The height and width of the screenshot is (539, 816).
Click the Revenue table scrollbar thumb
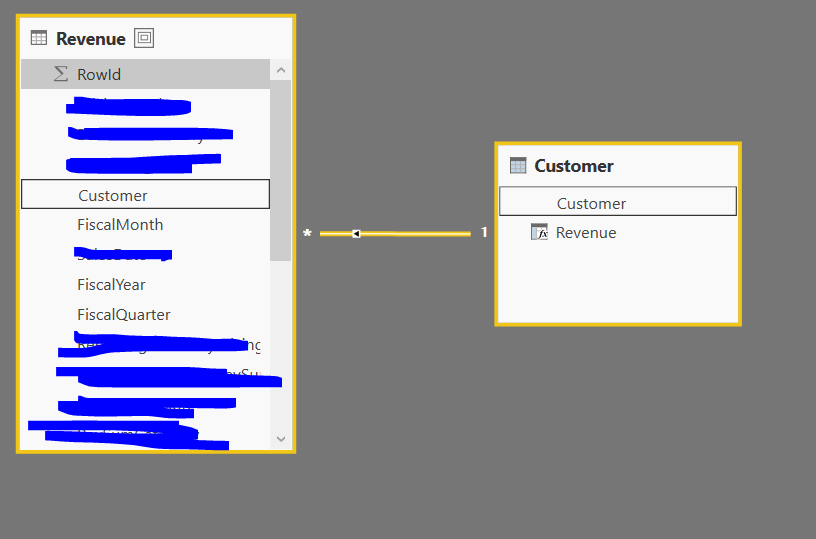tap(281, 170)
